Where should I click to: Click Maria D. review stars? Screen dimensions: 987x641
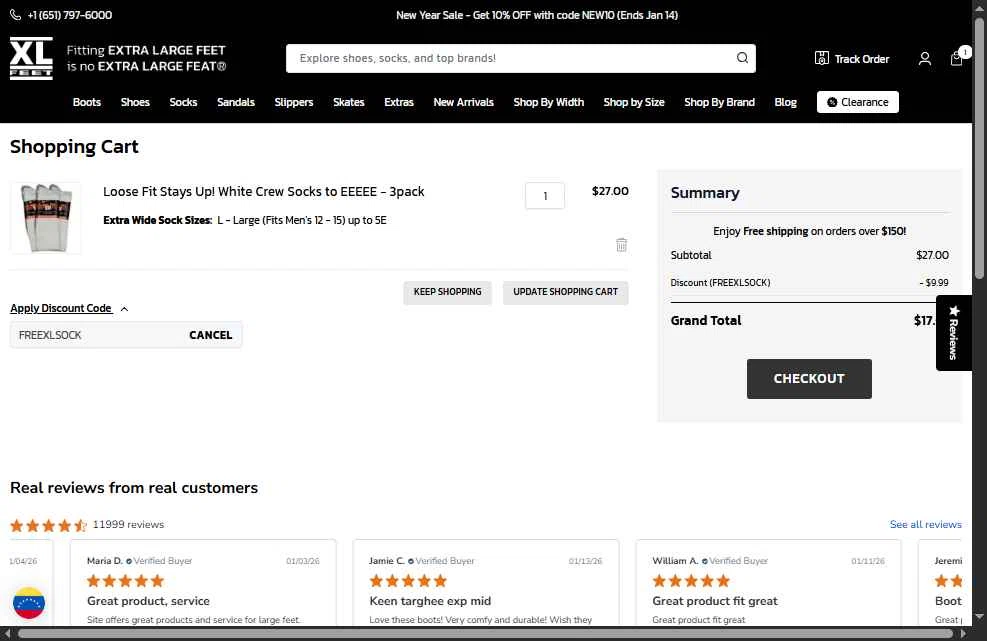125,581
